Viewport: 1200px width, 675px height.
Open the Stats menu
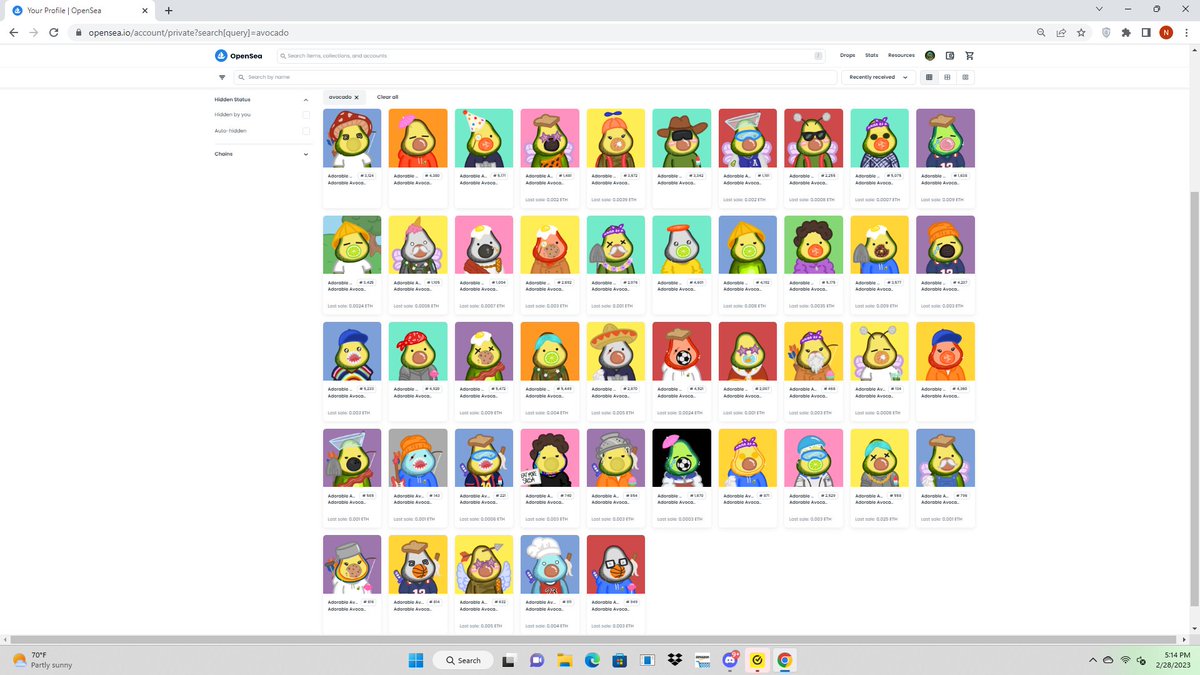(x=871, y=56)
